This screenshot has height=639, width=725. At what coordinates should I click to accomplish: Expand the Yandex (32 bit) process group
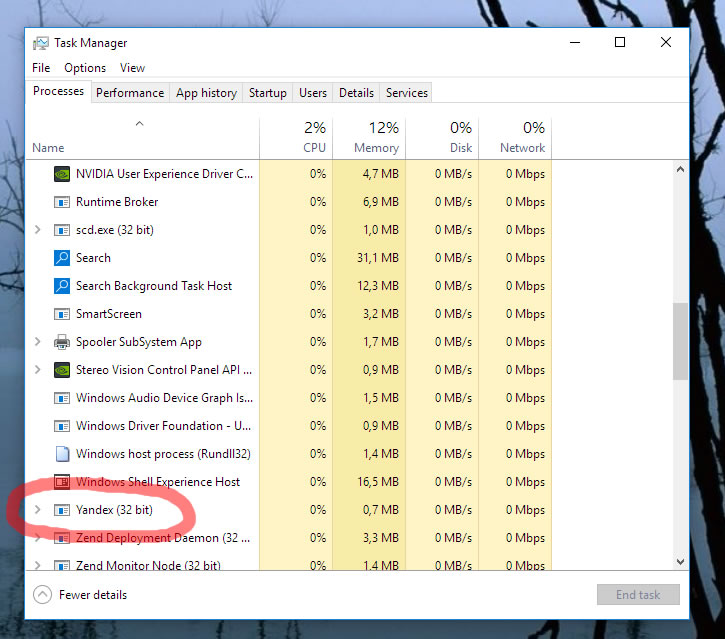coord(38,510)
